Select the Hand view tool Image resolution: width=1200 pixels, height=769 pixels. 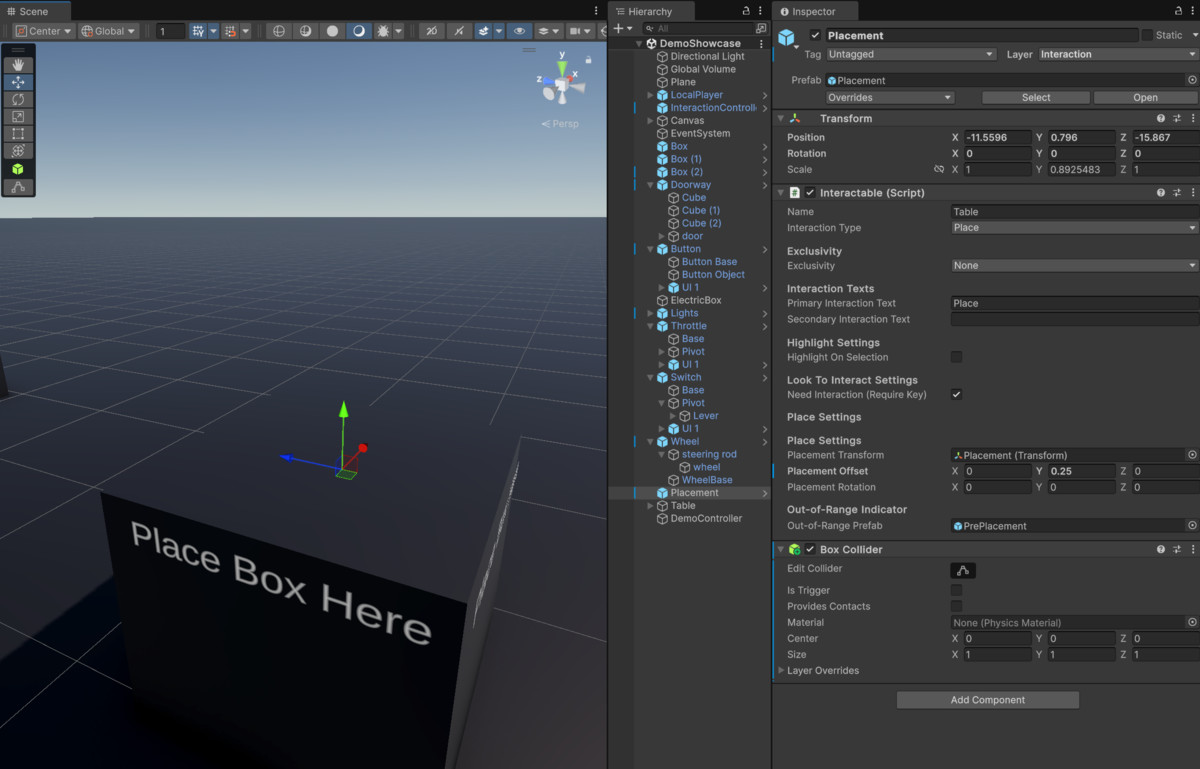coord(18,63)
